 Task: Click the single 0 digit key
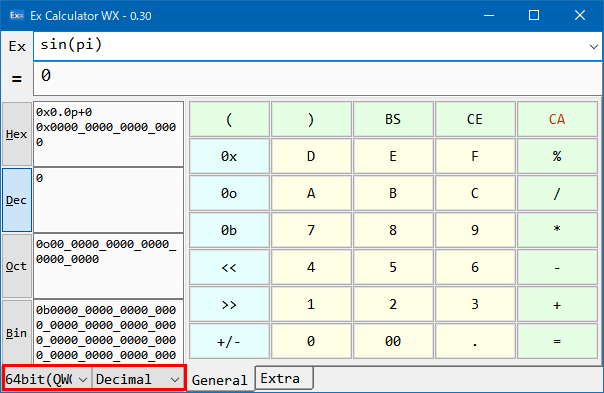311,341
